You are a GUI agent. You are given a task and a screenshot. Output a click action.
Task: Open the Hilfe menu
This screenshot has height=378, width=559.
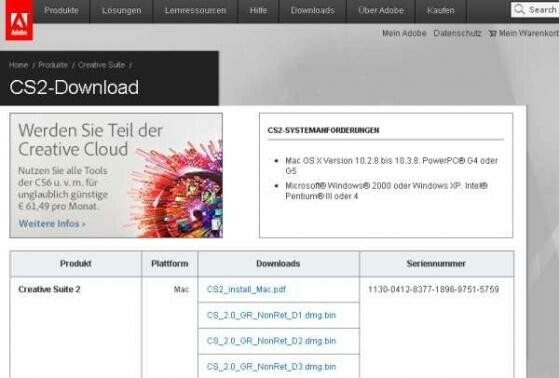click(x=258, y=11)
